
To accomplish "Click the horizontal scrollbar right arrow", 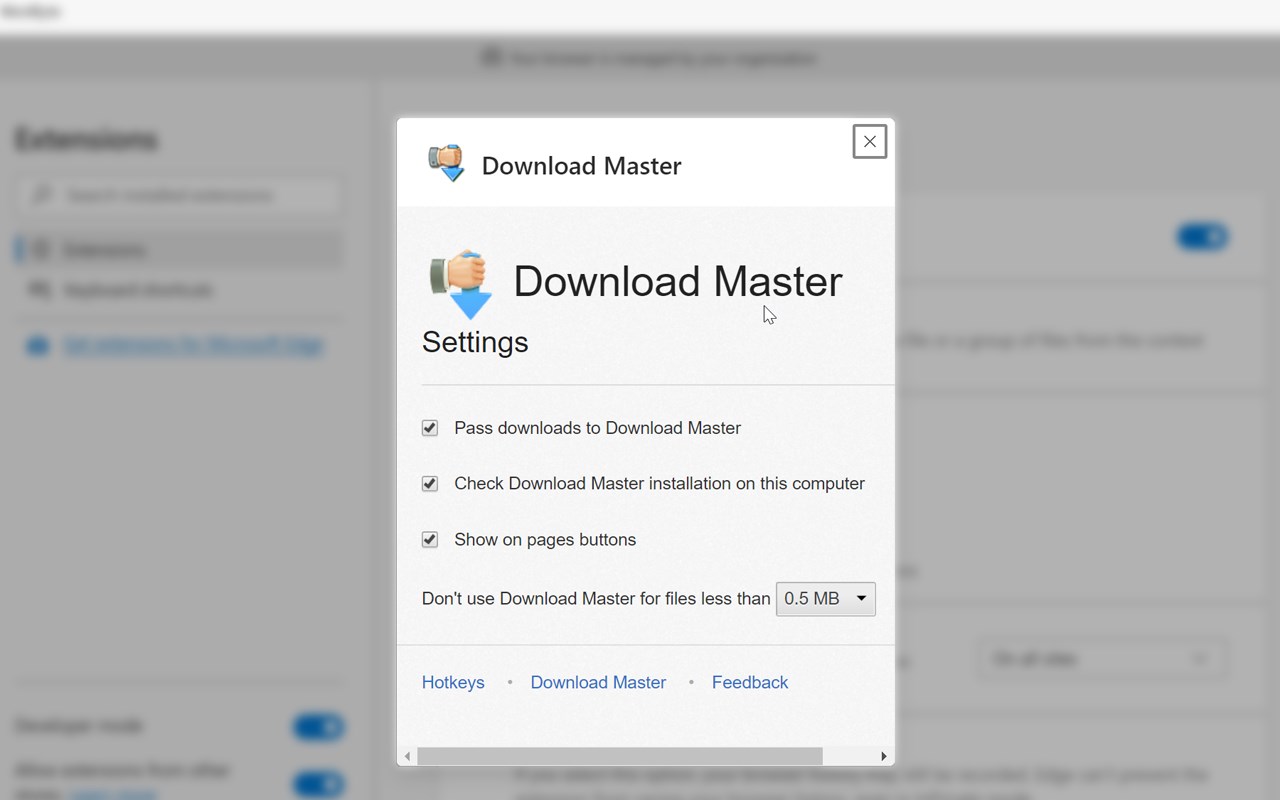I will click(x=884, y=756).
